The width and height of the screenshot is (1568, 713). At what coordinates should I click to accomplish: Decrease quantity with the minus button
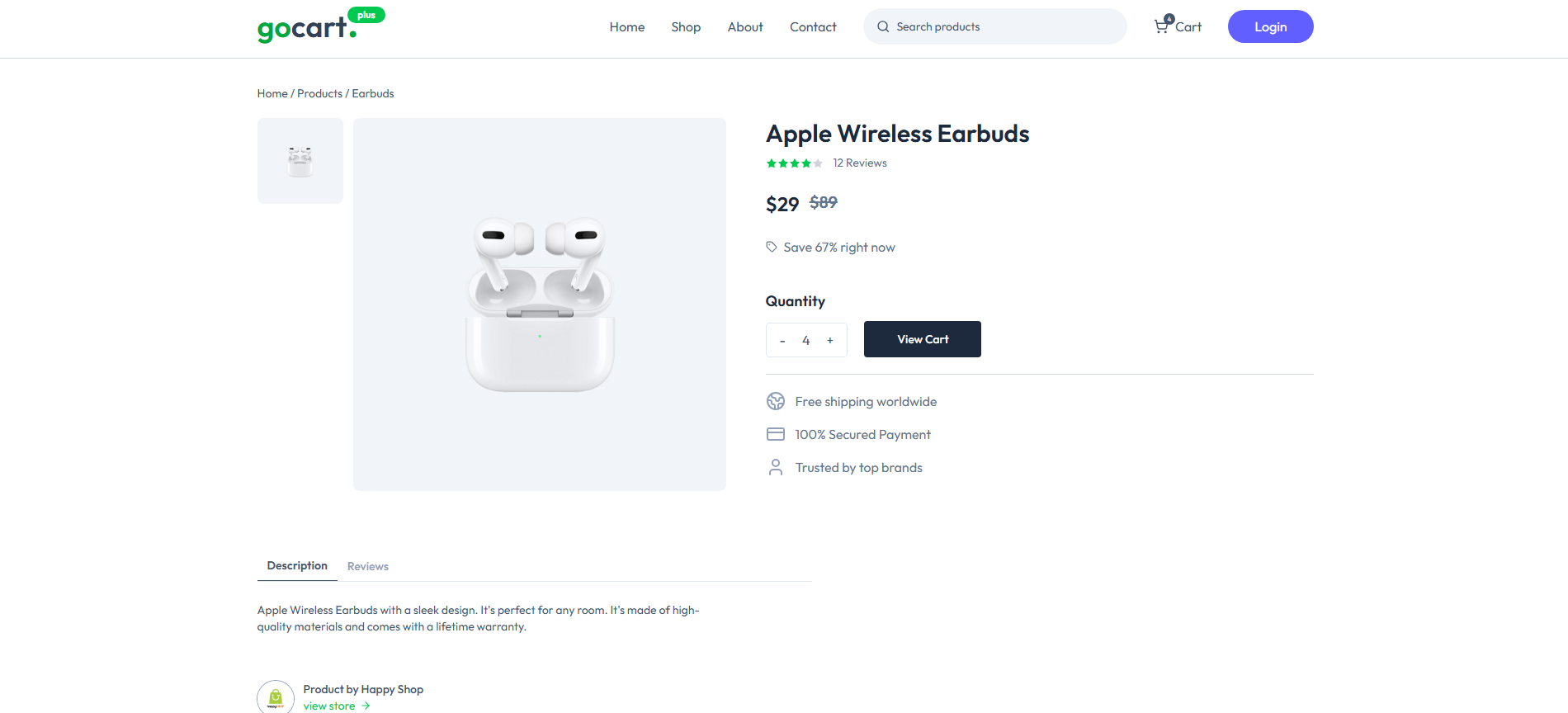click(x=782, y=340)
